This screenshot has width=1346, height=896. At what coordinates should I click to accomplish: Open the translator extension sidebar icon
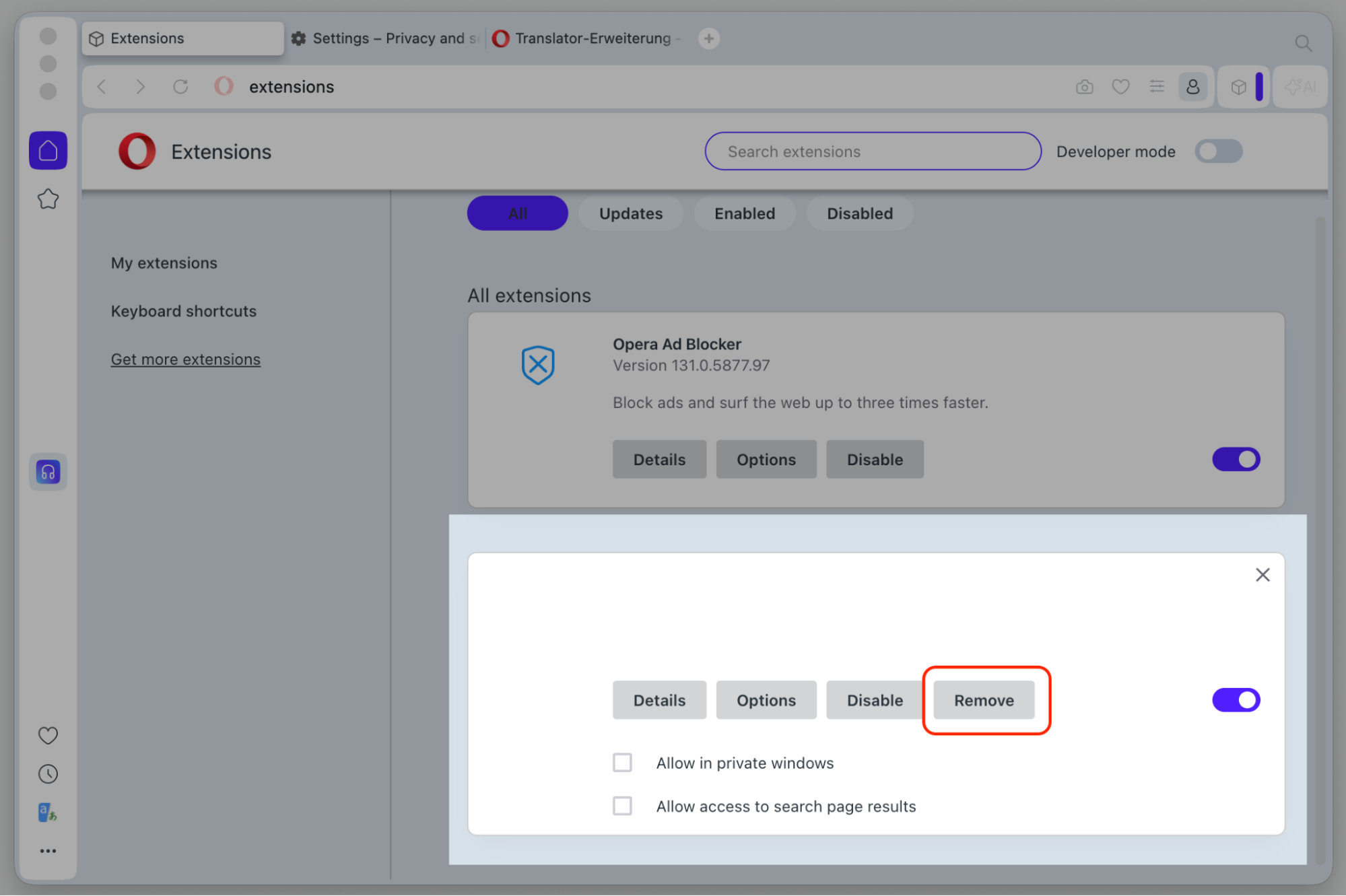click(x=48, y=813)
